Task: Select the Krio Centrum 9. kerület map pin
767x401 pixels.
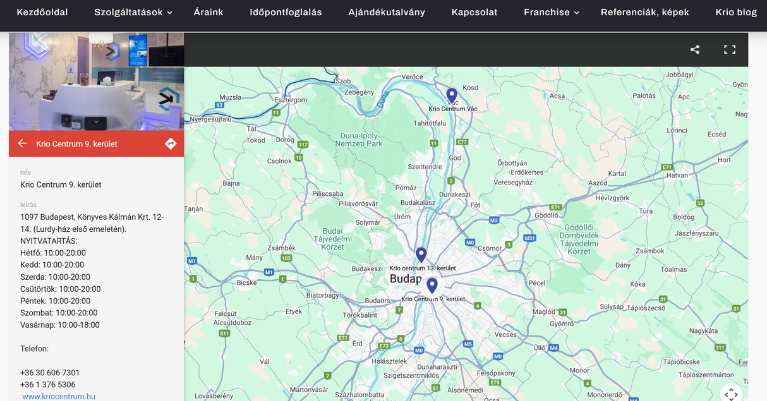Action: [431, 286]
